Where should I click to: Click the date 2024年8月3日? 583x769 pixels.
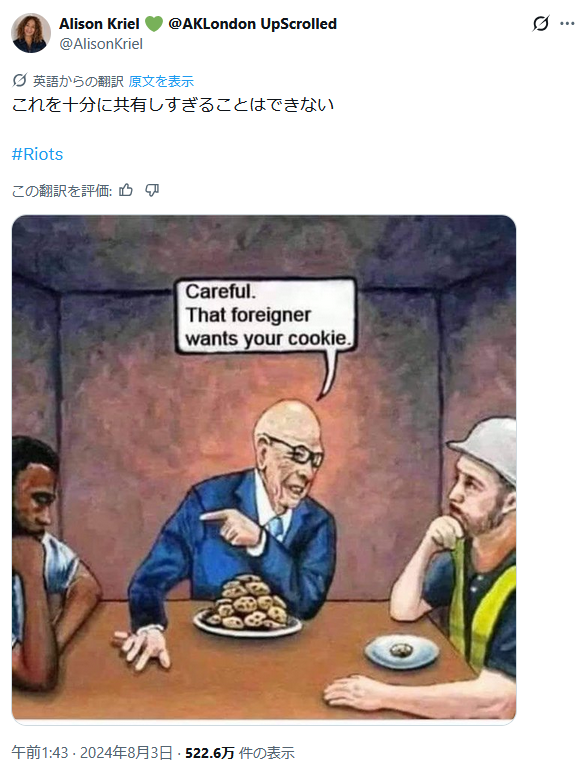126,752
